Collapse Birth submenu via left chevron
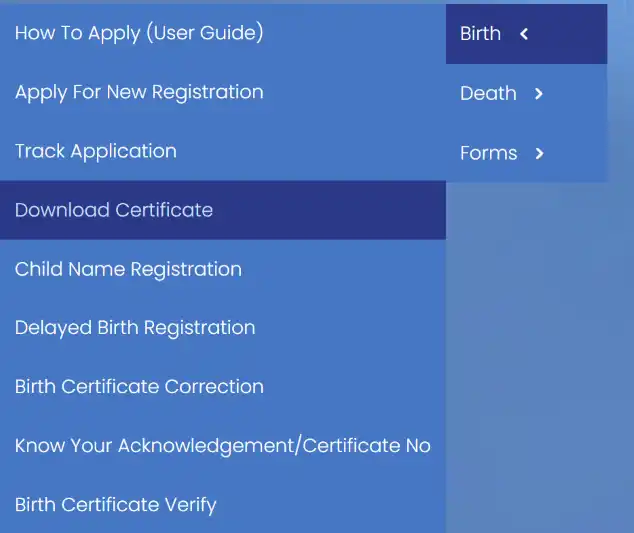 [x=524, y=34]
